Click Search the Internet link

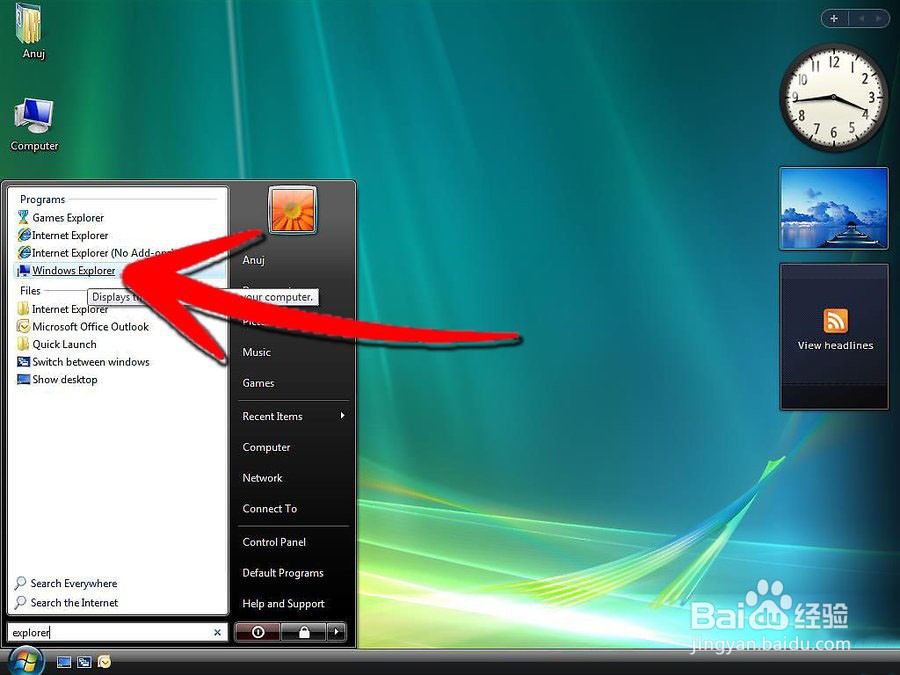click(x=67, y=603)
